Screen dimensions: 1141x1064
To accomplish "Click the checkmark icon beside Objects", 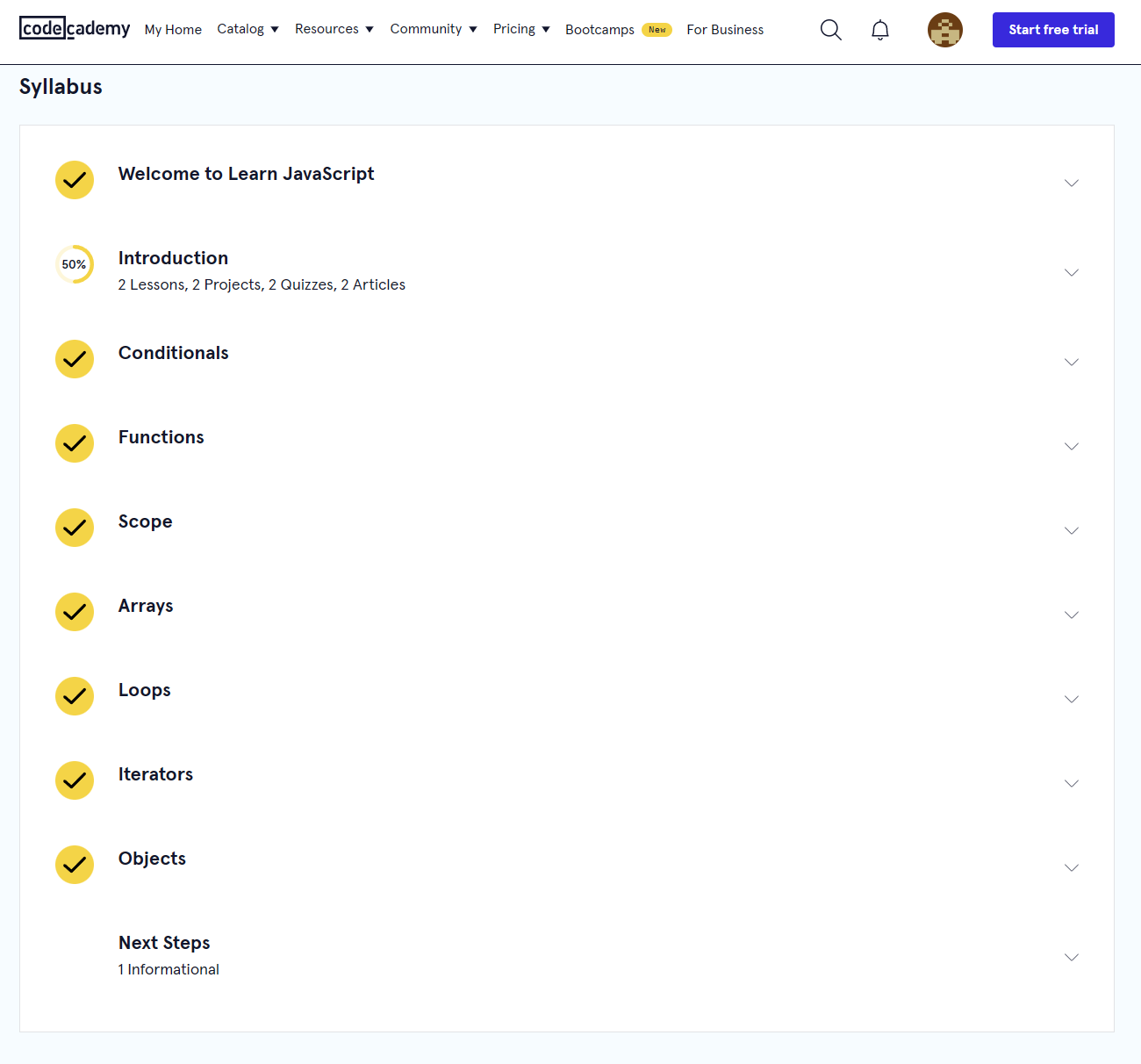I will pos(74,865).
